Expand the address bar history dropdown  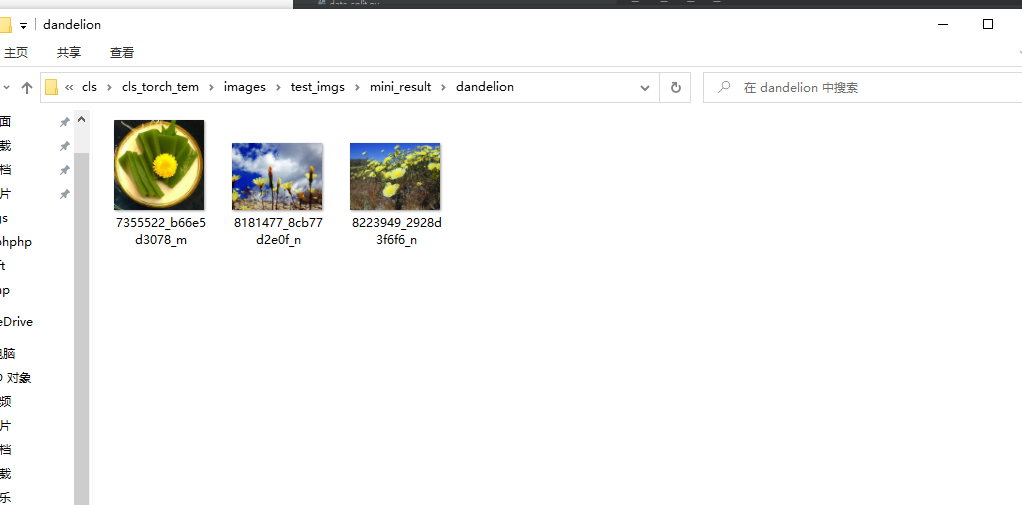point(645,87)
